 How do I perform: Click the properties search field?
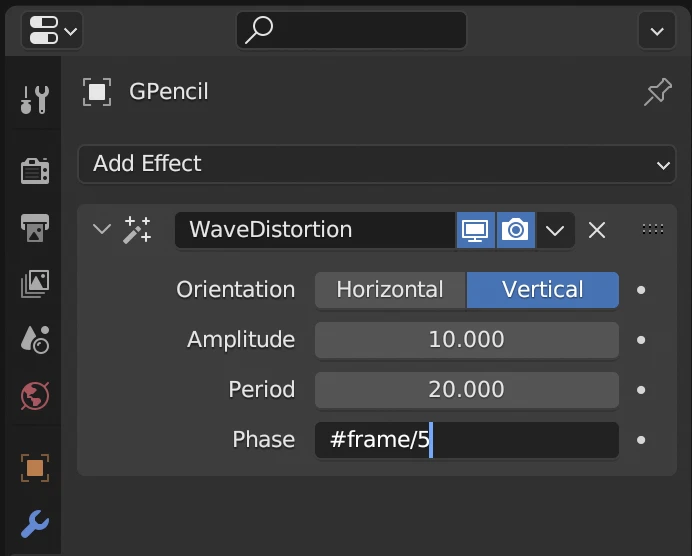point(351,30)
